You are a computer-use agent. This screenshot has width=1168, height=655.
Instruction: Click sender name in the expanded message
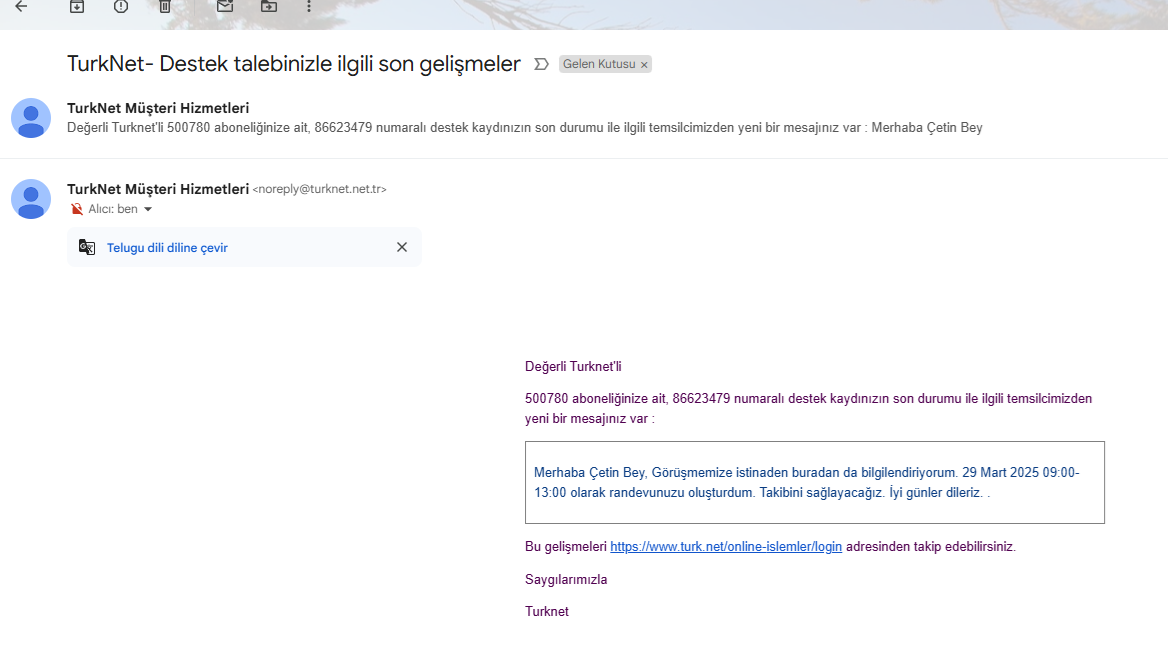tap(158, 189)
